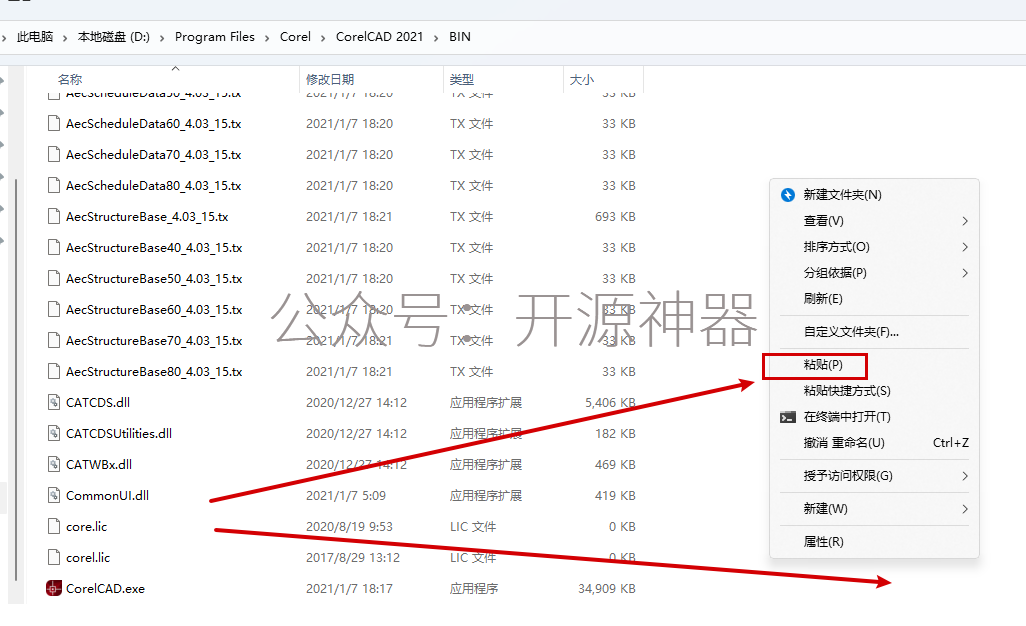Choose 撤消 重命名(U) in the context menu
The height and width of the screenshot is (626, 1026).
(x=843, y=443)
